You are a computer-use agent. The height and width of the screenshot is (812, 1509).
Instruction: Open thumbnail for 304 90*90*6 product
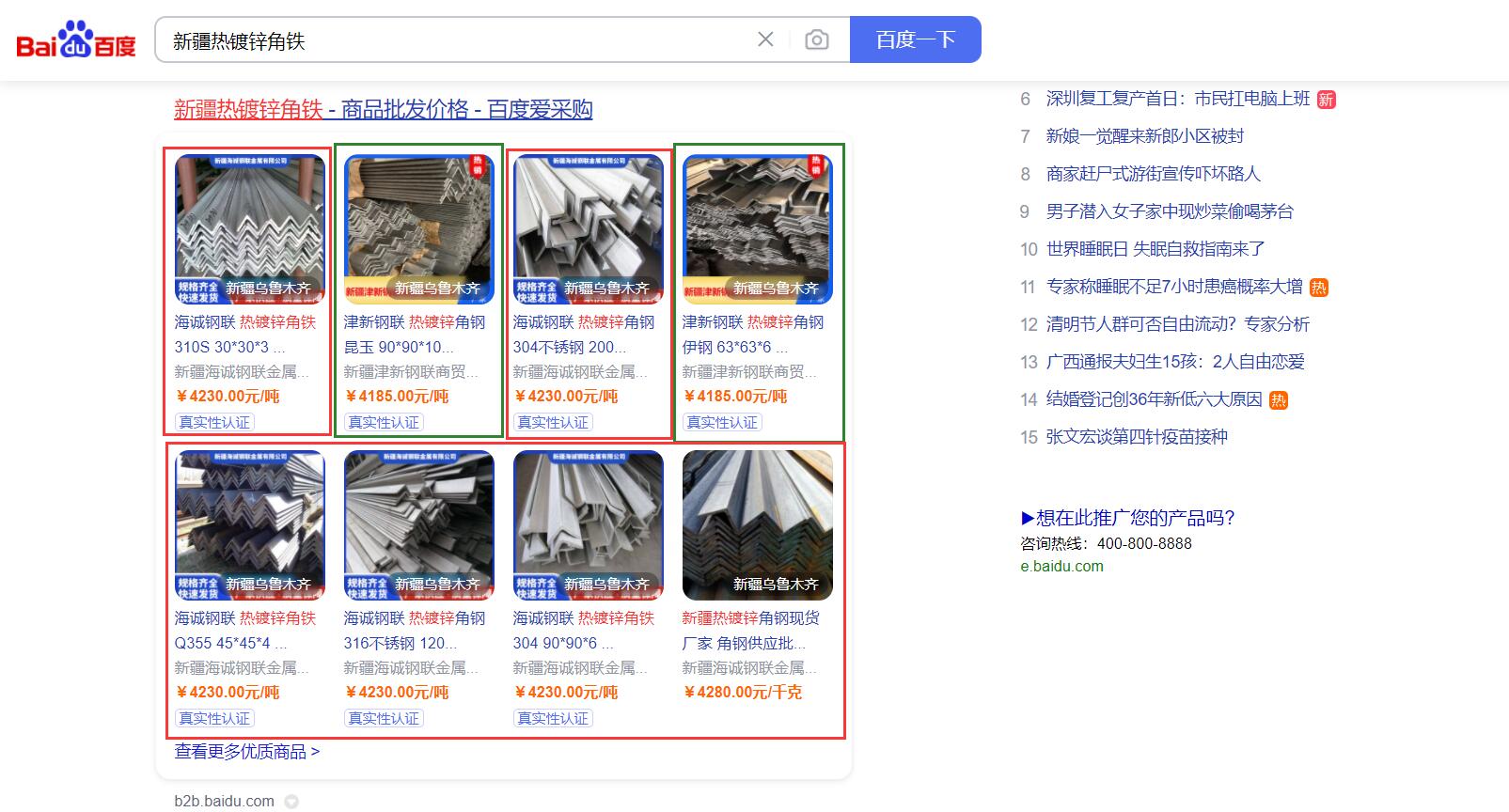point(589,525)
